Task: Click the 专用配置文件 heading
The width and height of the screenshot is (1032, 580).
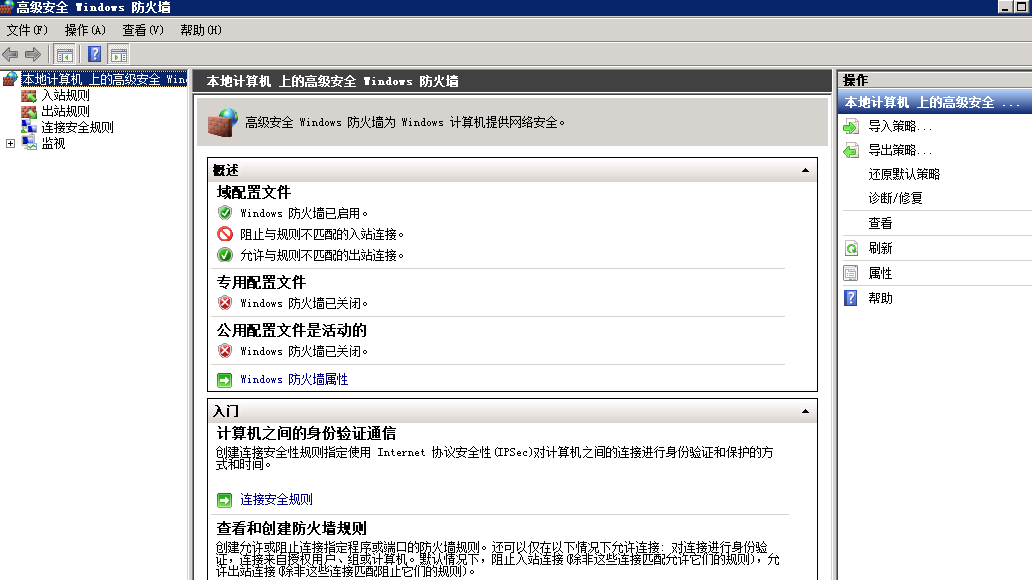Action: tap(261, 282)
